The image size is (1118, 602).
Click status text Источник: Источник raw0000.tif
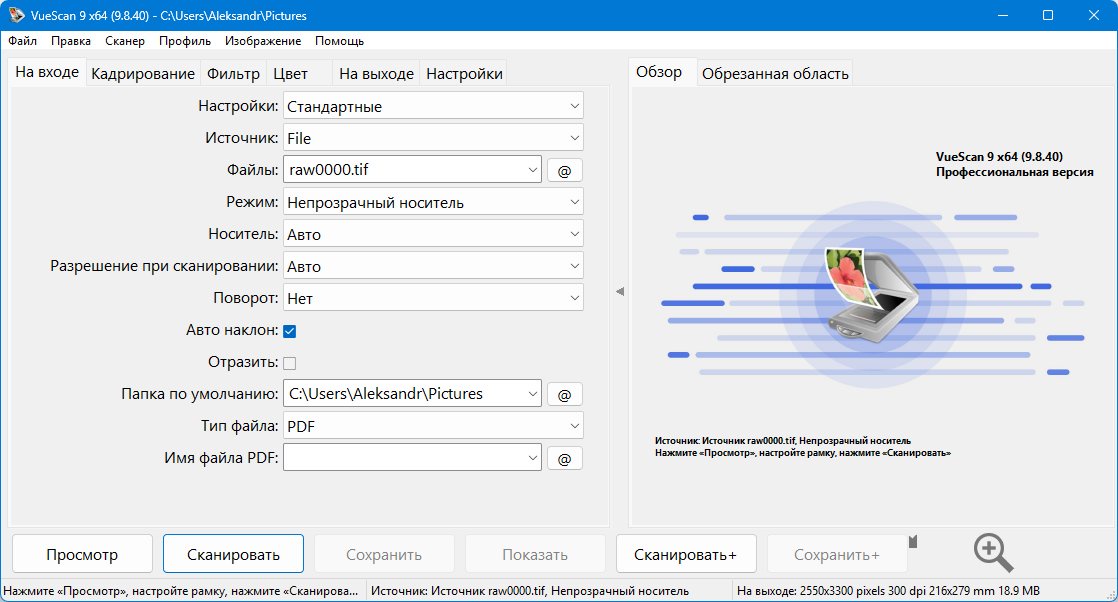(x=530, y=591)
